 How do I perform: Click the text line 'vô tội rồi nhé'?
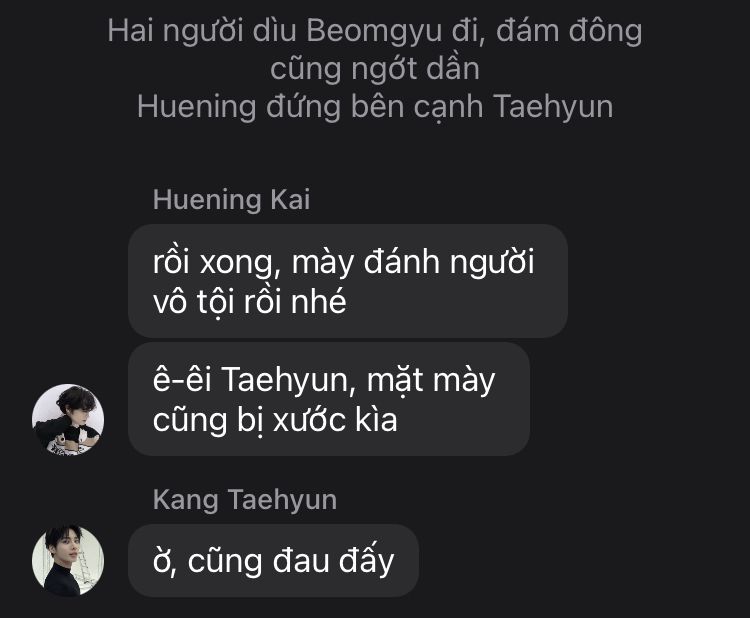(249, 302)
